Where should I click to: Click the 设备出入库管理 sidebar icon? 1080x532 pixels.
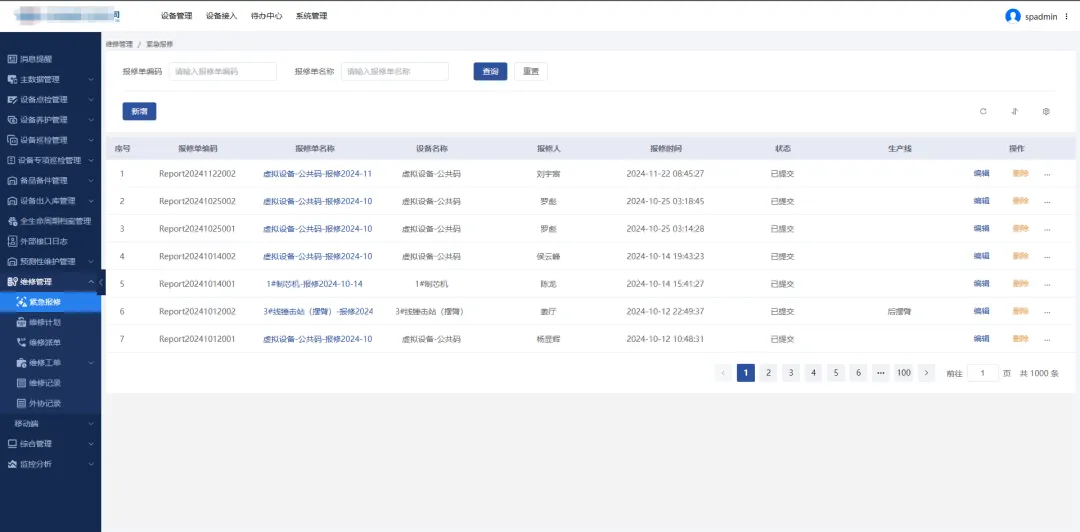coord(12,201)
